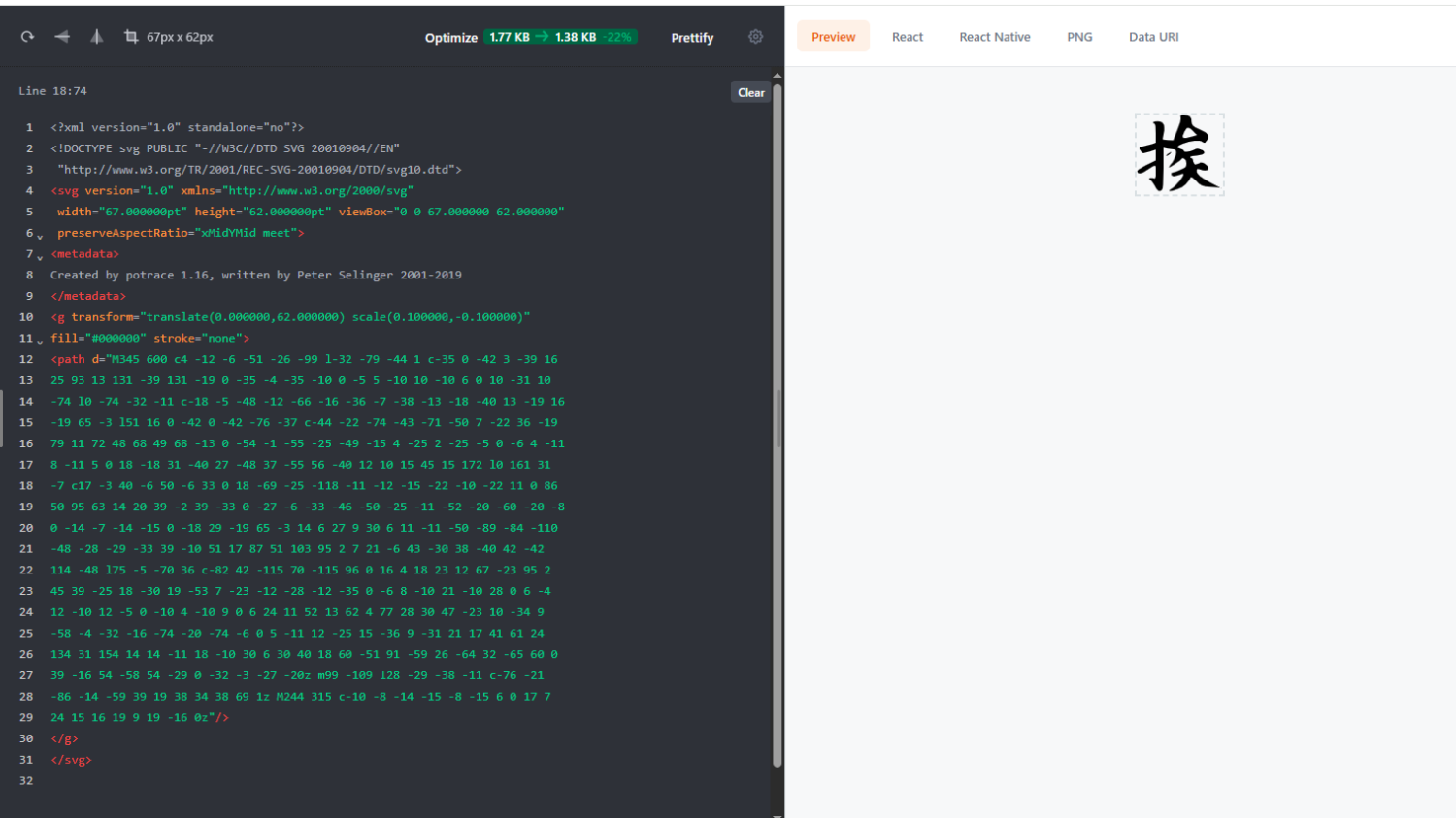The height and width of the screenshot is (818, 1456).
Task: Click the crop dimensions icon
Action: coord(131,37)
